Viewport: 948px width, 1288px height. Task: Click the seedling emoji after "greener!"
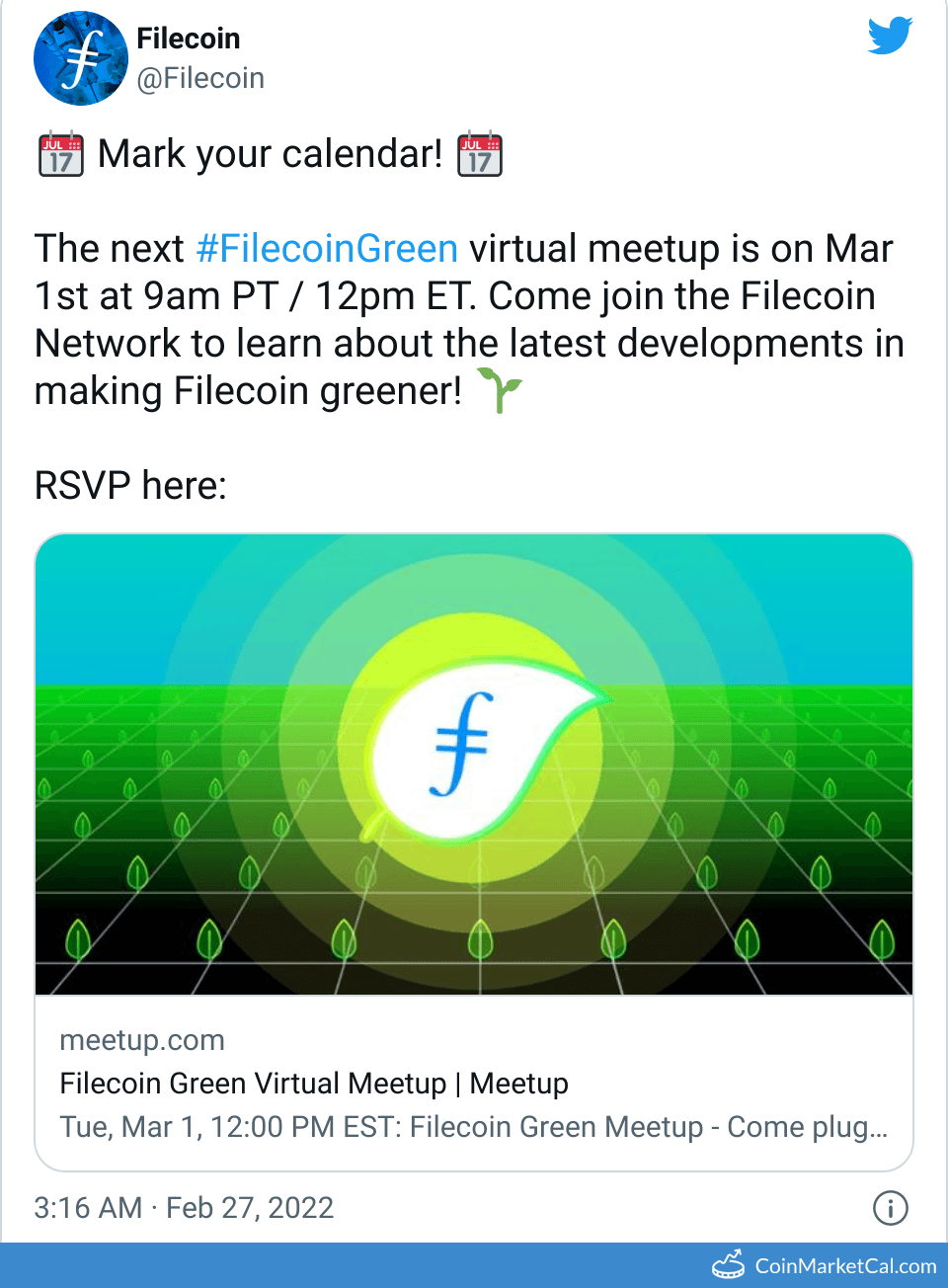point(500,389)
